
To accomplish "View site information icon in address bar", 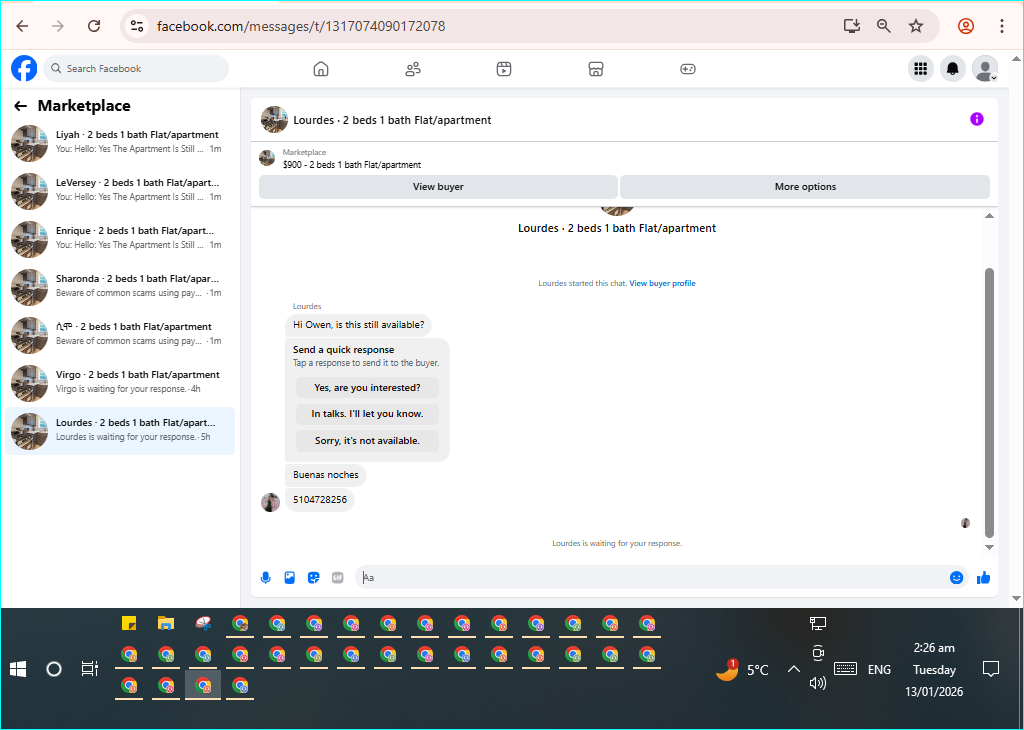I will click(136, 26).
